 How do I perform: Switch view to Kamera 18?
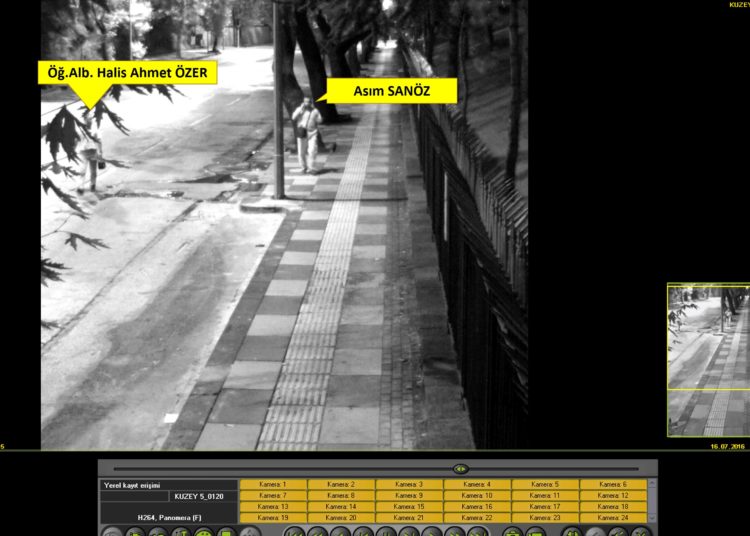tap(613, 507)
